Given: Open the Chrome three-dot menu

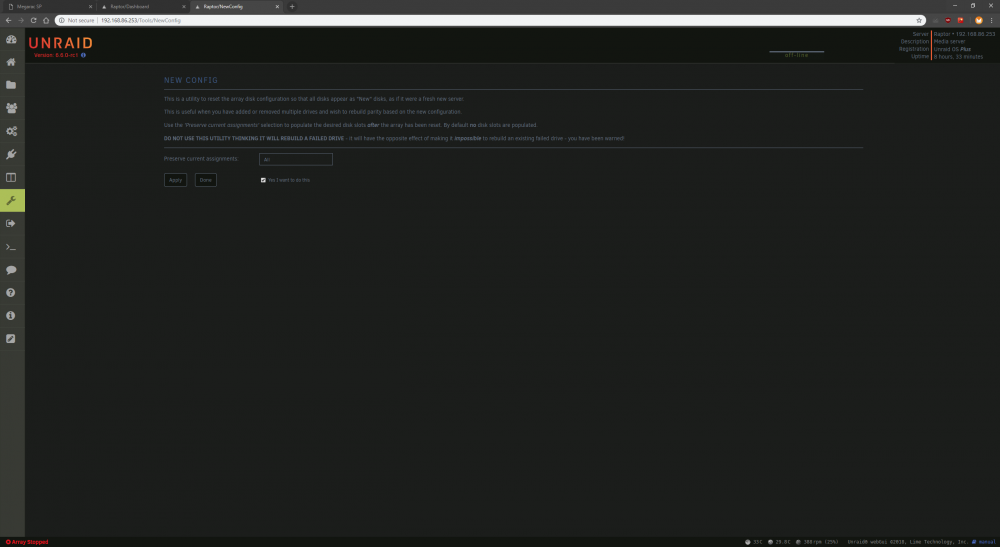Looking at the screenshot, I should tap(991, 20).
